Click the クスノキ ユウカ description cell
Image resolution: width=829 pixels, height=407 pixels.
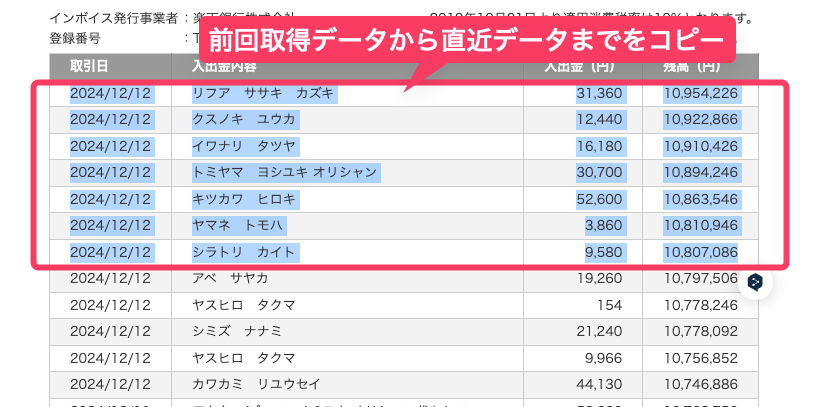pyautogui.click(x=244, y=120)
